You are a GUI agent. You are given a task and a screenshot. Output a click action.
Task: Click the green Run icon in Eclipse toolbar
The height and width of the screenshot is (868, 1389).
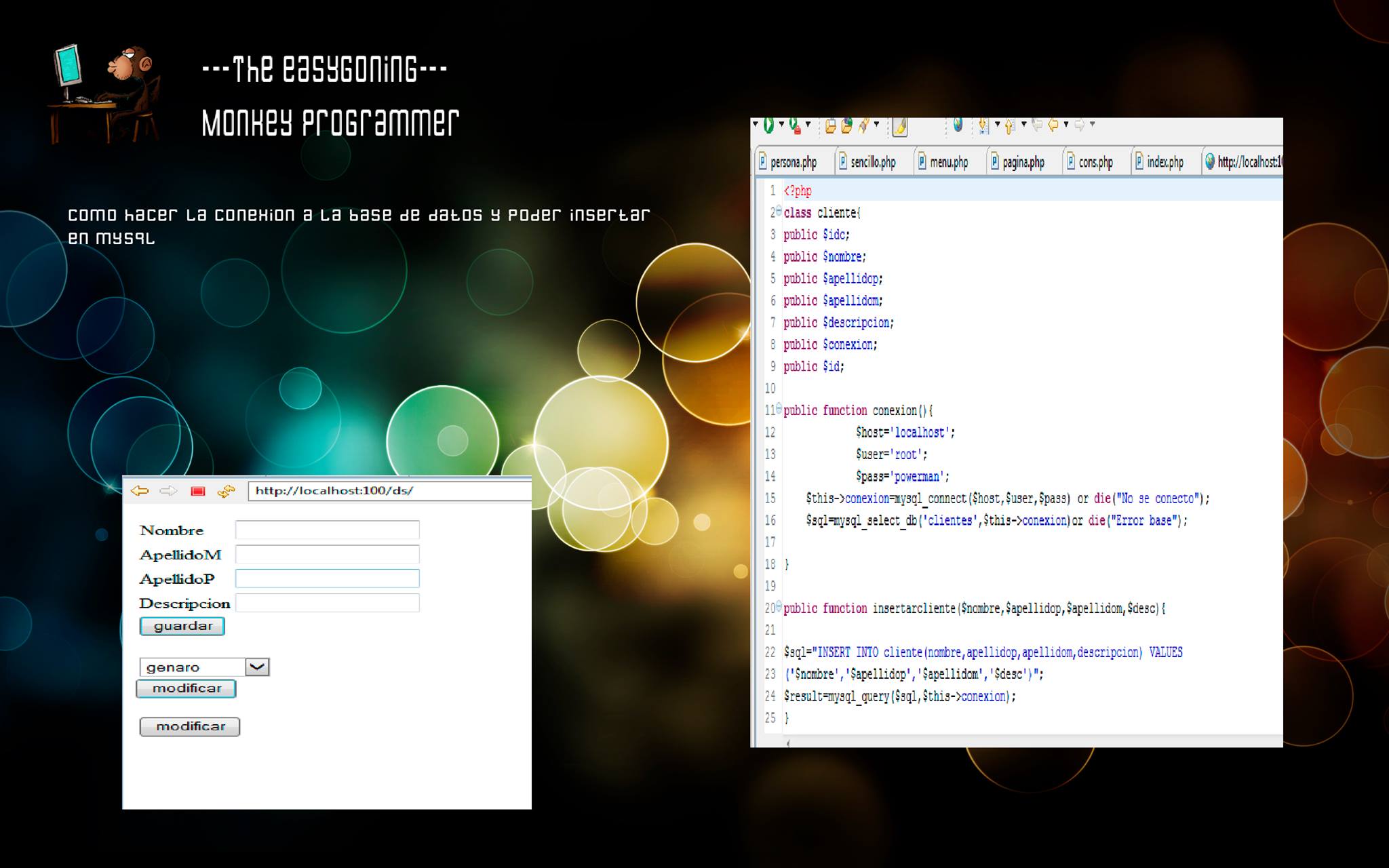[x=768, y=125]
